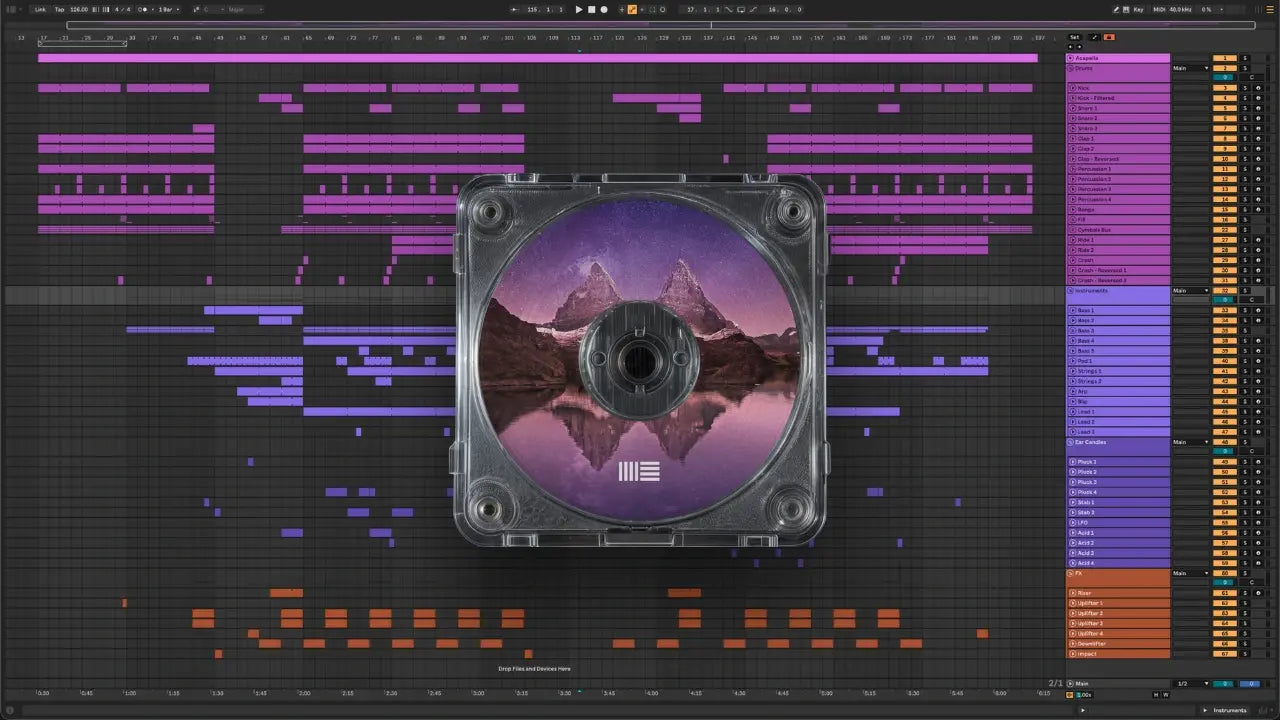This screenshot has width=1280, height=720.
Task: Click the Kick track's play icon
Action: (x=1073, y=89)
